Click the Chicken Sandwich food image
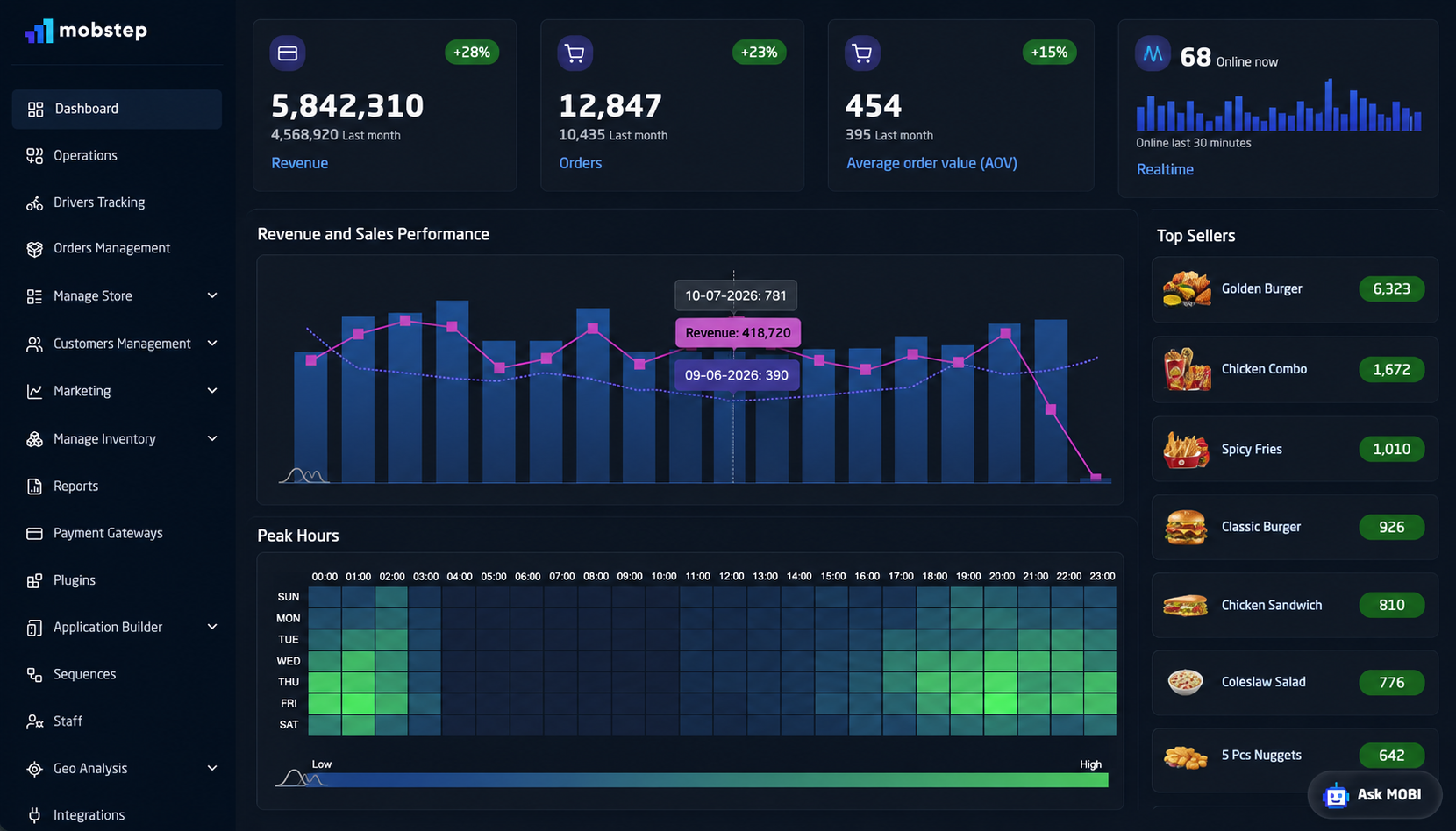Image resolution: width=1456 pixels, height=831 pixels. coord(1186,605)
